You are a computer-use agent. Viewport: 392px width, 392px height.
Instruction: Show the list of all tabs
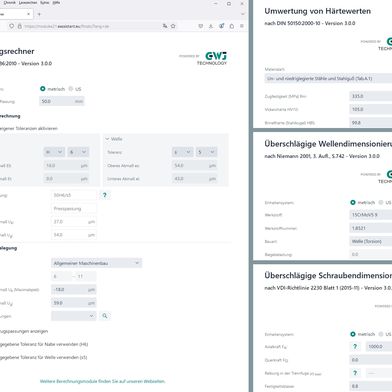click(x=242, y=14)
